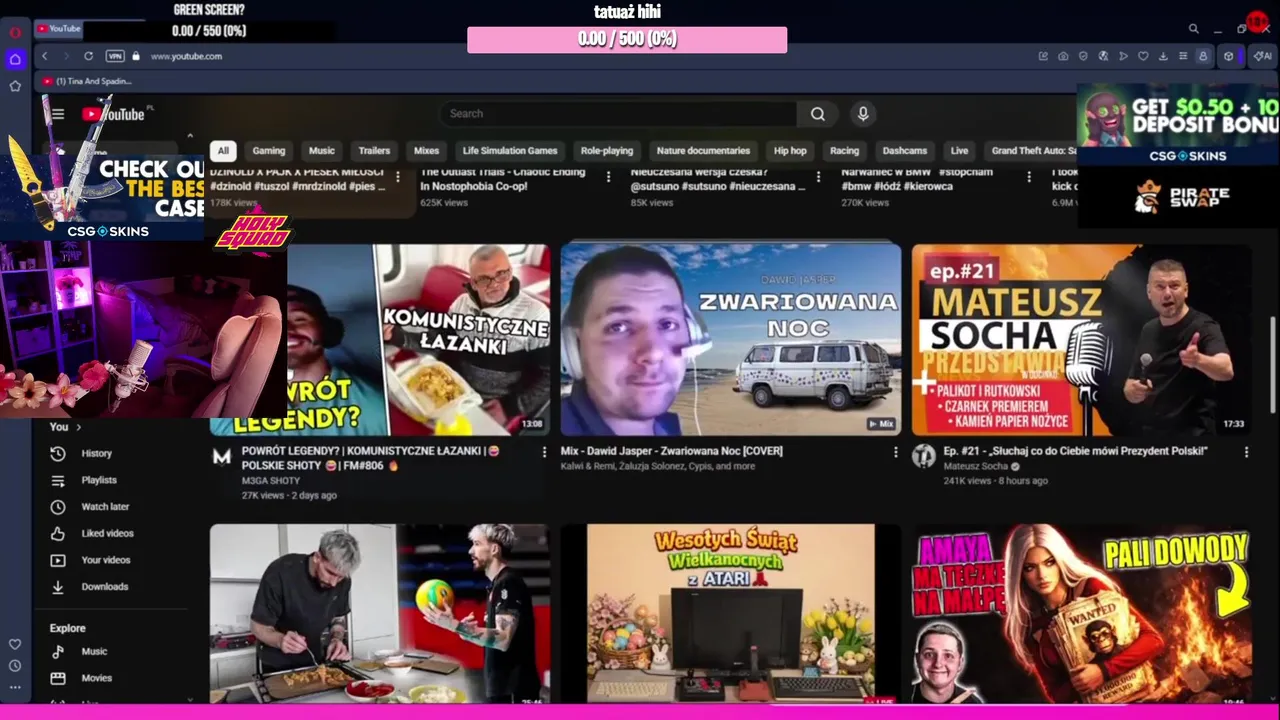Select the Hip hop filter chip
1280x720 pixels.
[x=790, y=151]
